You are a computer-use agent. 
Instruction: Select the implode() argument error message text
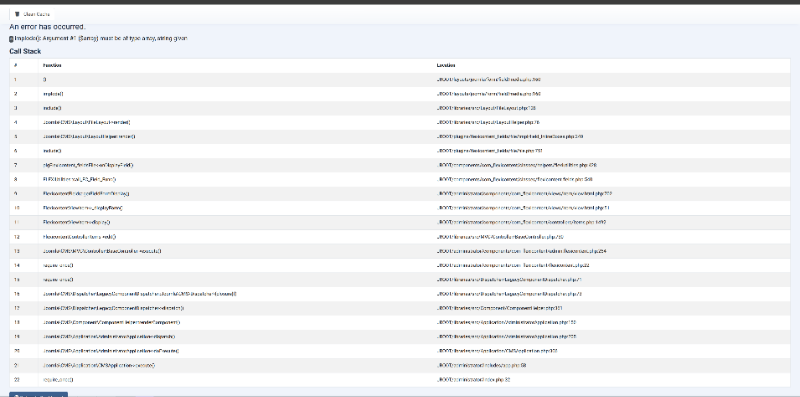tap(101, 38)
